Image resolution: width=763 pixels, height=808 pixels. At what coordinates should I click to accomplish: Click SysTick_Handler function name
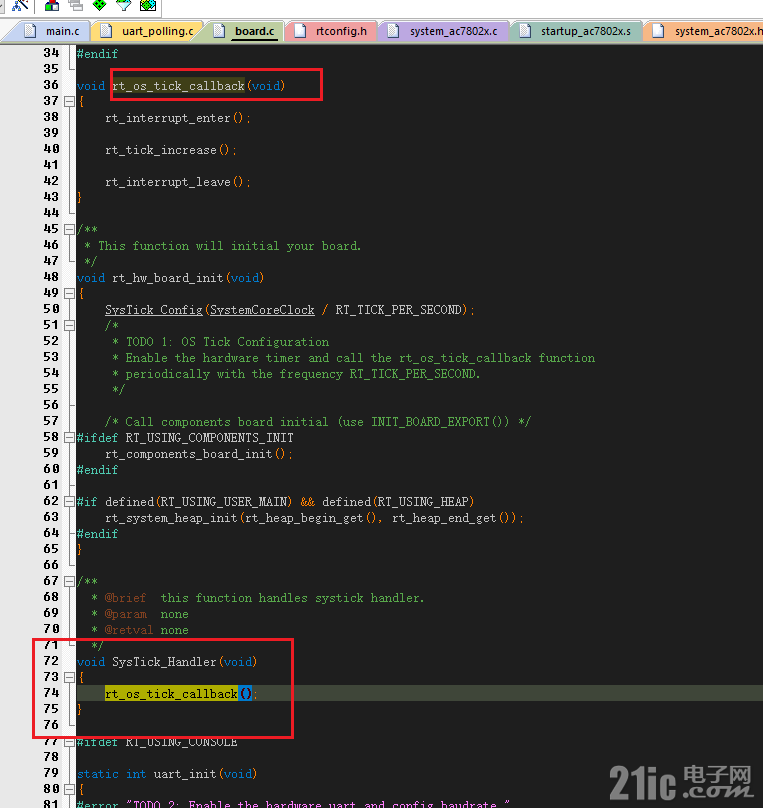pos(164,662)
